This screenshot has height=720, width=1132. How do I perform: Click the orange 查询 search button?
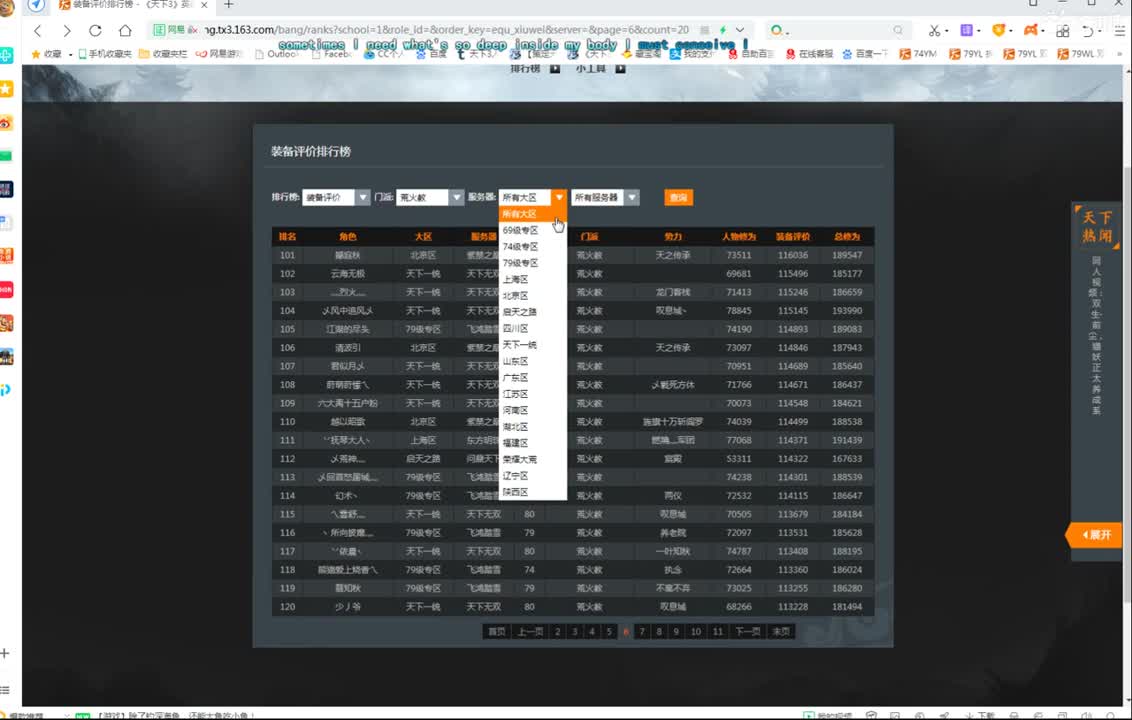(678, 198)
